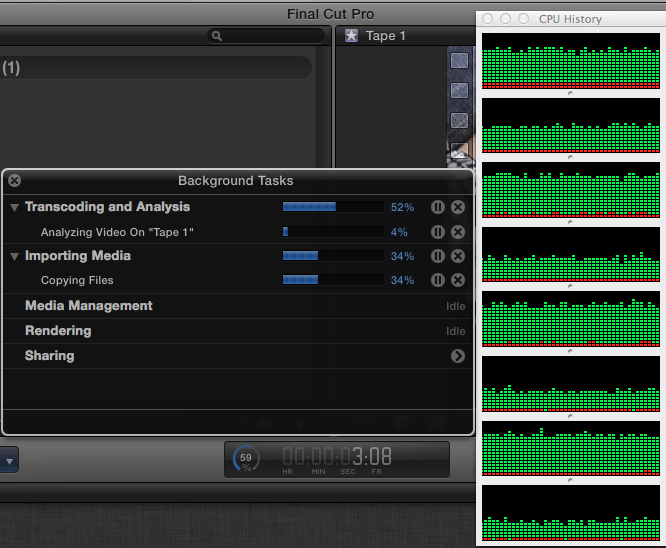
Task: Pause the Transcoding and Analysis task
Action: 438,207
